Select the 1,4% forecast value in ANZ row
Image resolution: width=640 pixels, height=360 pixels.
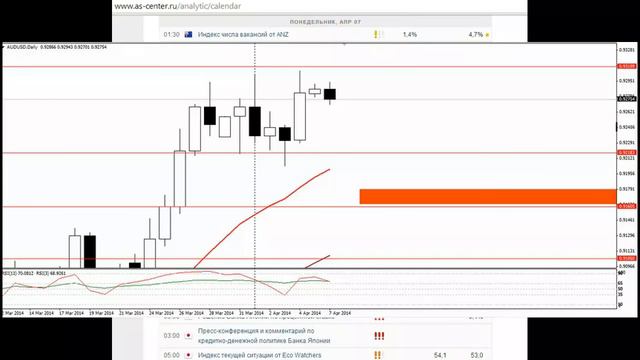410,35
